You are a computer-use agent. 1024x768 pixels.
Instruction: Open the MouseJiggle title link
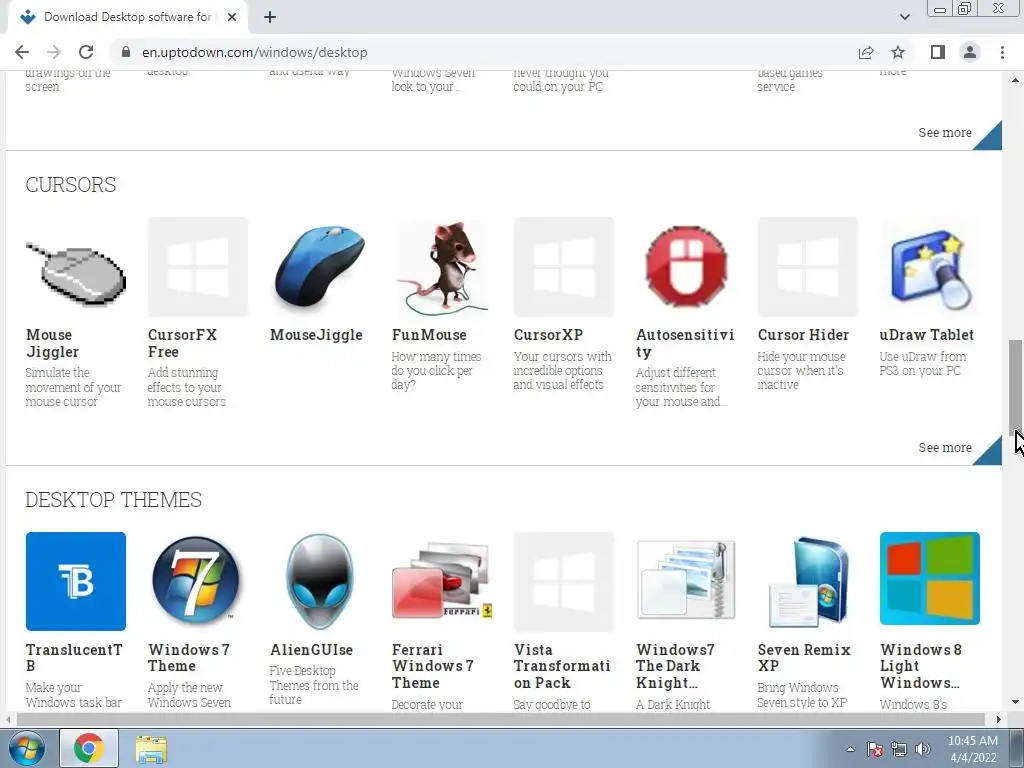(x=316, y=334)
